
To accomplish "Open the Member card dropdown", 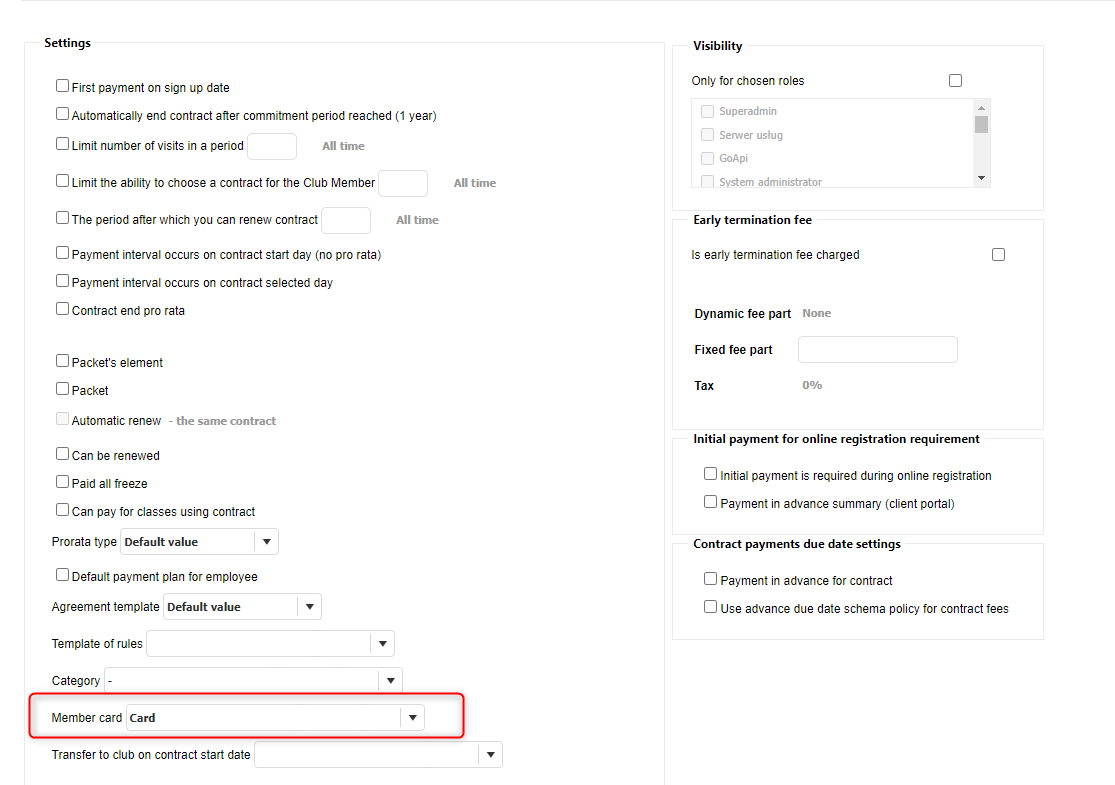I will pyautogui.click(x=412, y=718).
